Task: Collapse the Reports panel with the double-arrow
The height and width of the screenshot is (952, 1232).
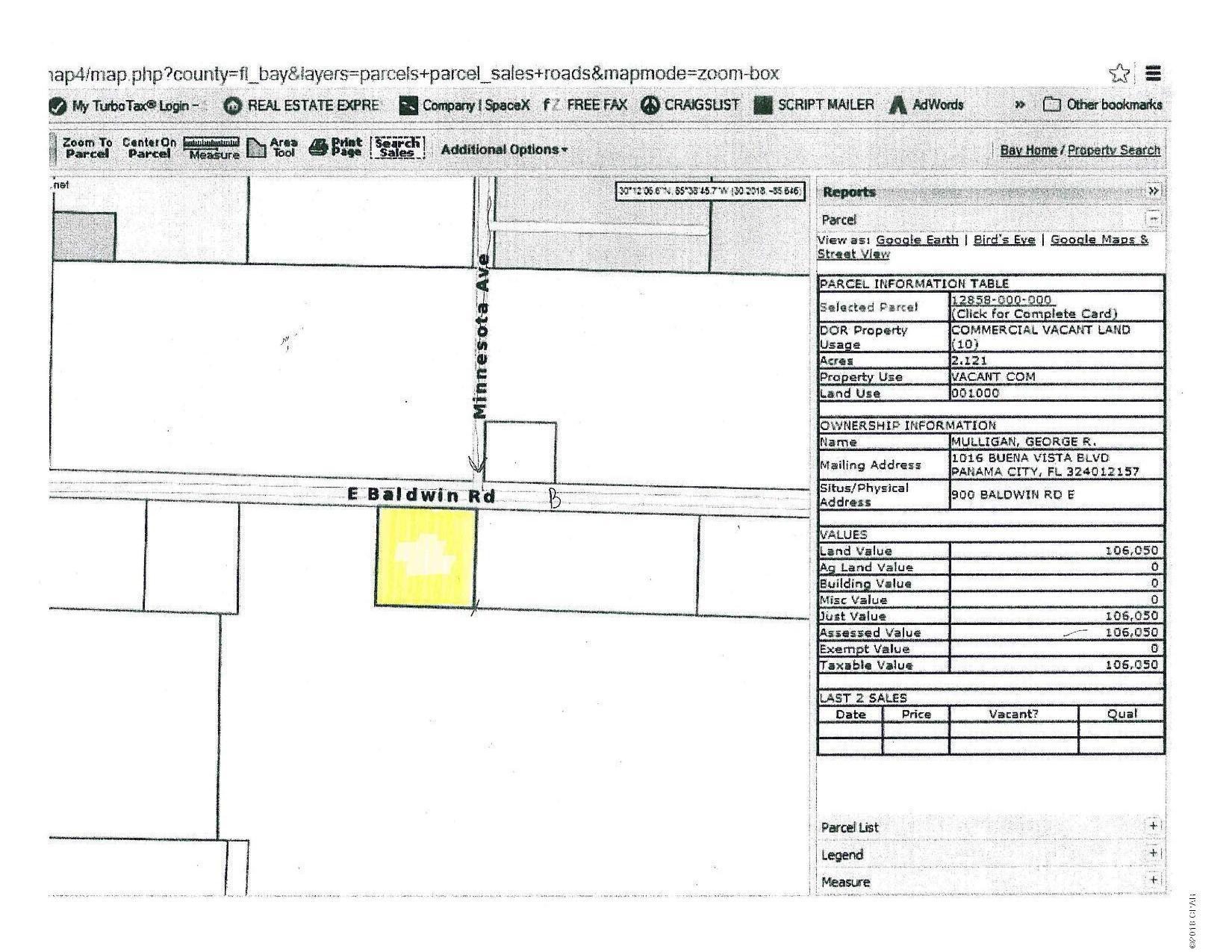Action: coord(1154,191)
